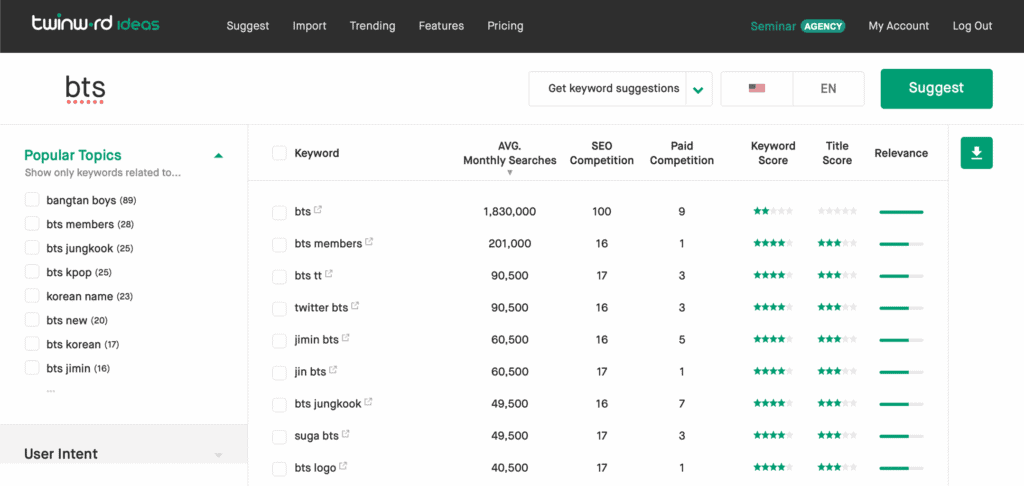The height and width of the screenshot is (486, 1024).
Task: Select the US flag country selector
Action: (757, 89)
